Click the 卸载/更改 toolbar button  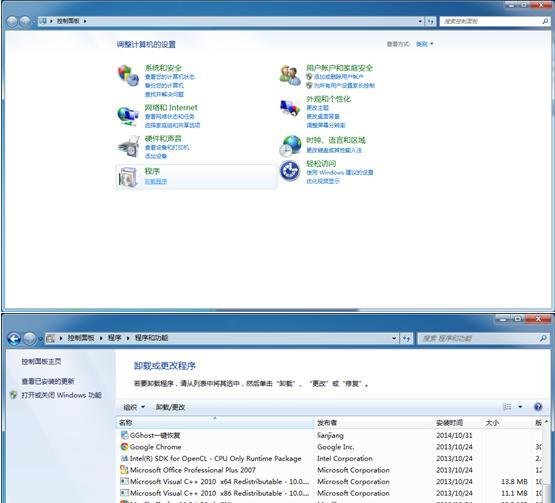[x=171, y=407]
